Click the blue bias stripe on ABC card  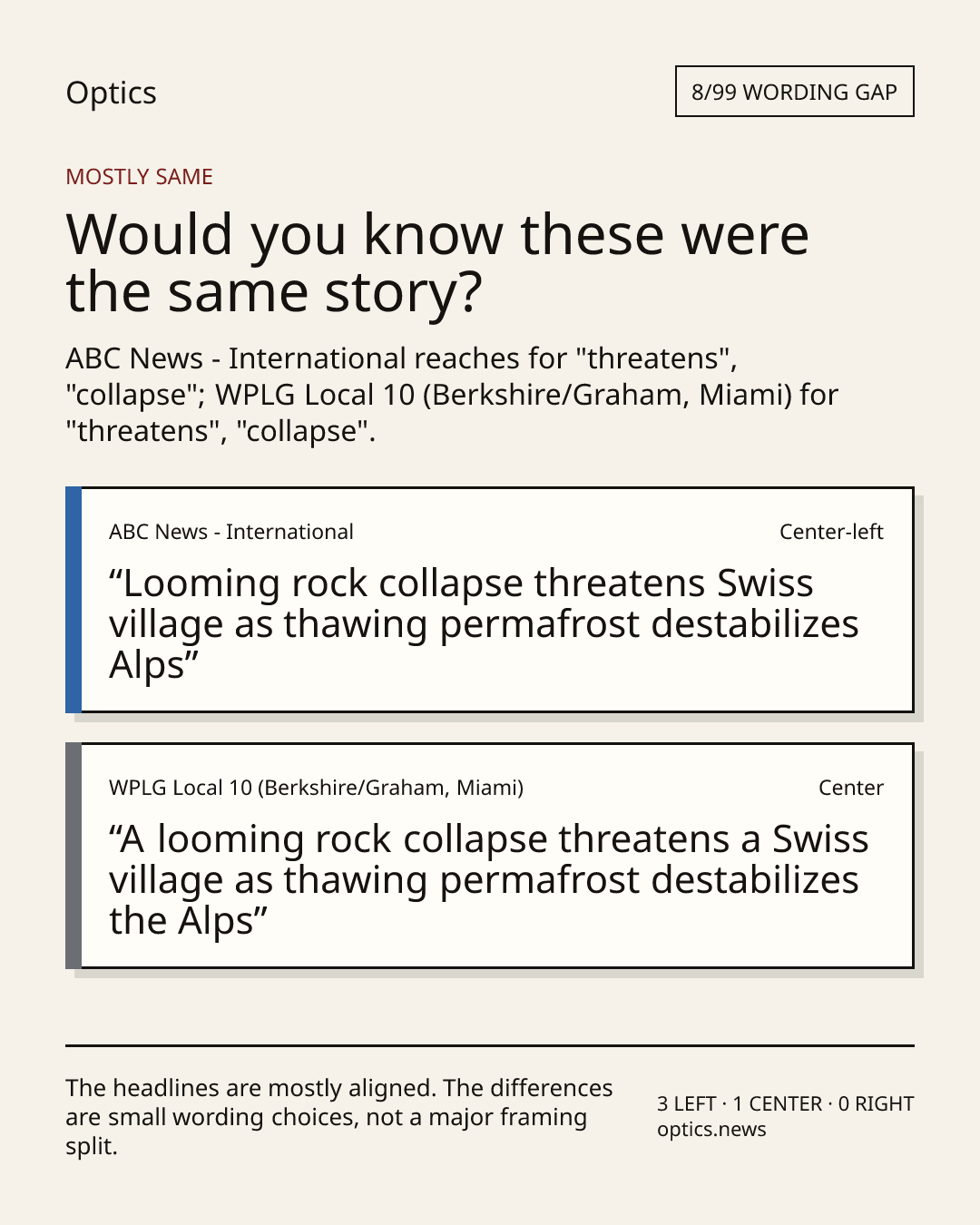[73, 600]
